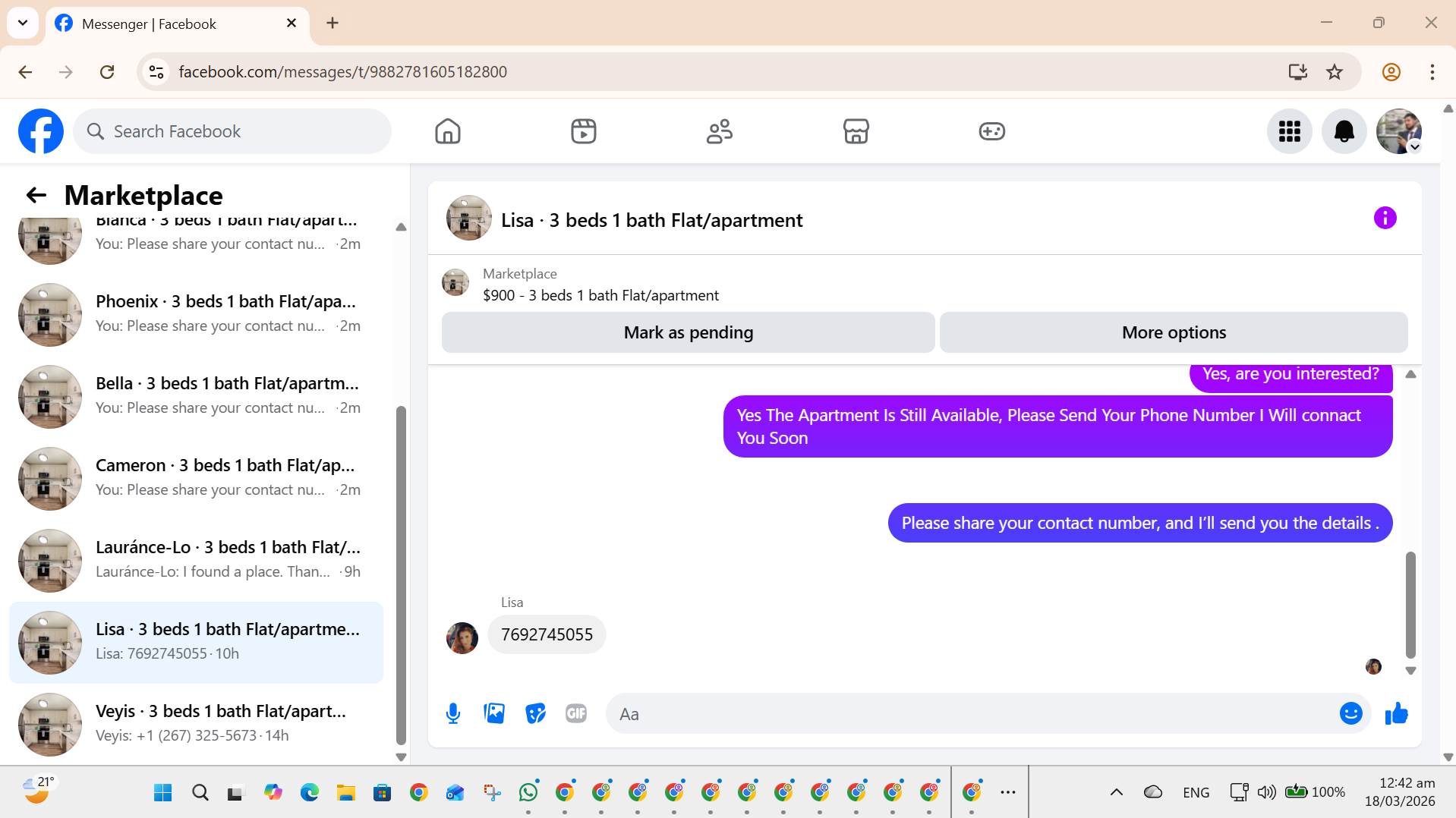Open conversation information icon for Lisa
1456x818 pixels.
pyautogui.click(x=1385, y=219)
